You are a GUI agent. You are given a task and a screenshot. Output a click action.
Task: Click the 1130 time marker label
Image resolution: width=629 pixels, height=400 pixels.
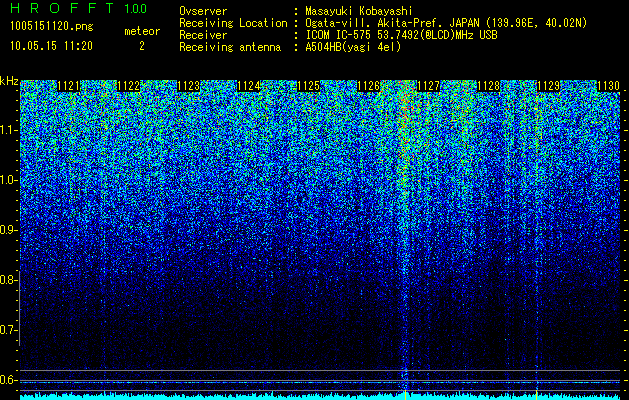(x=609, y=86)
